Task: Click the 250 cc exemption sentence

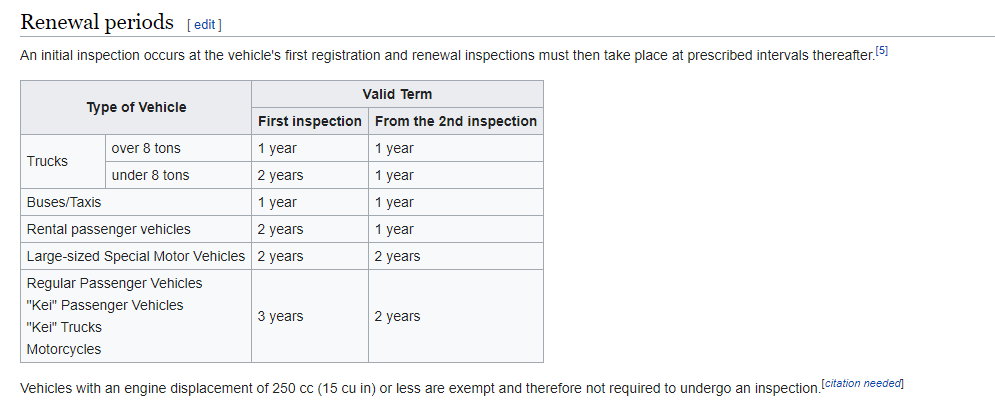Action: (419, 387)
